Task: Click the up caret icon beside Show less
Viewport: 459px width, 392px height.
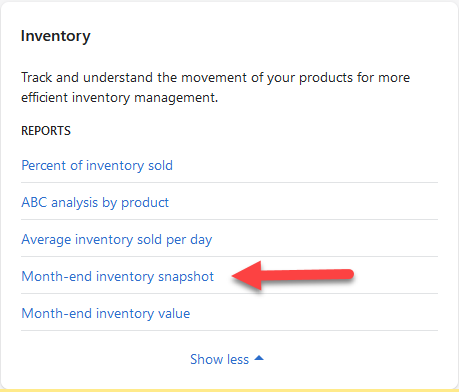Action: pyautogui.click(x=259, y=358)
